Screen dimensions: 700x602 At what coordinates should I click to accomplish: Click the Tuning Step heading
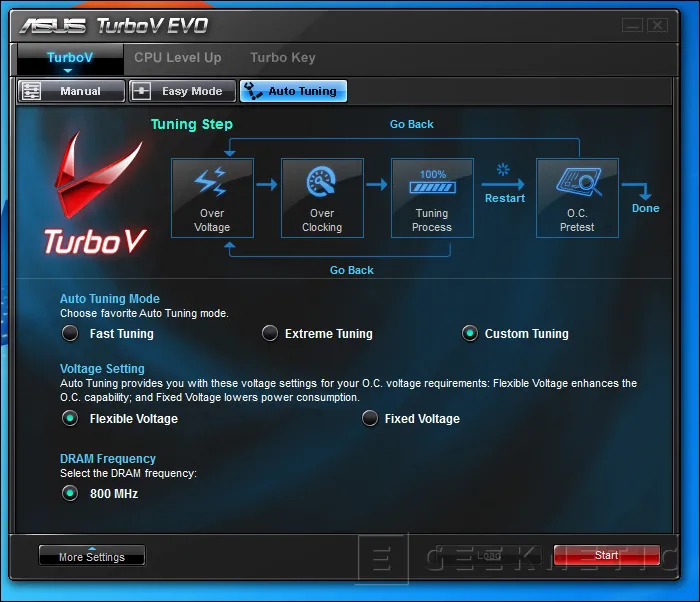tap(192, 124)
